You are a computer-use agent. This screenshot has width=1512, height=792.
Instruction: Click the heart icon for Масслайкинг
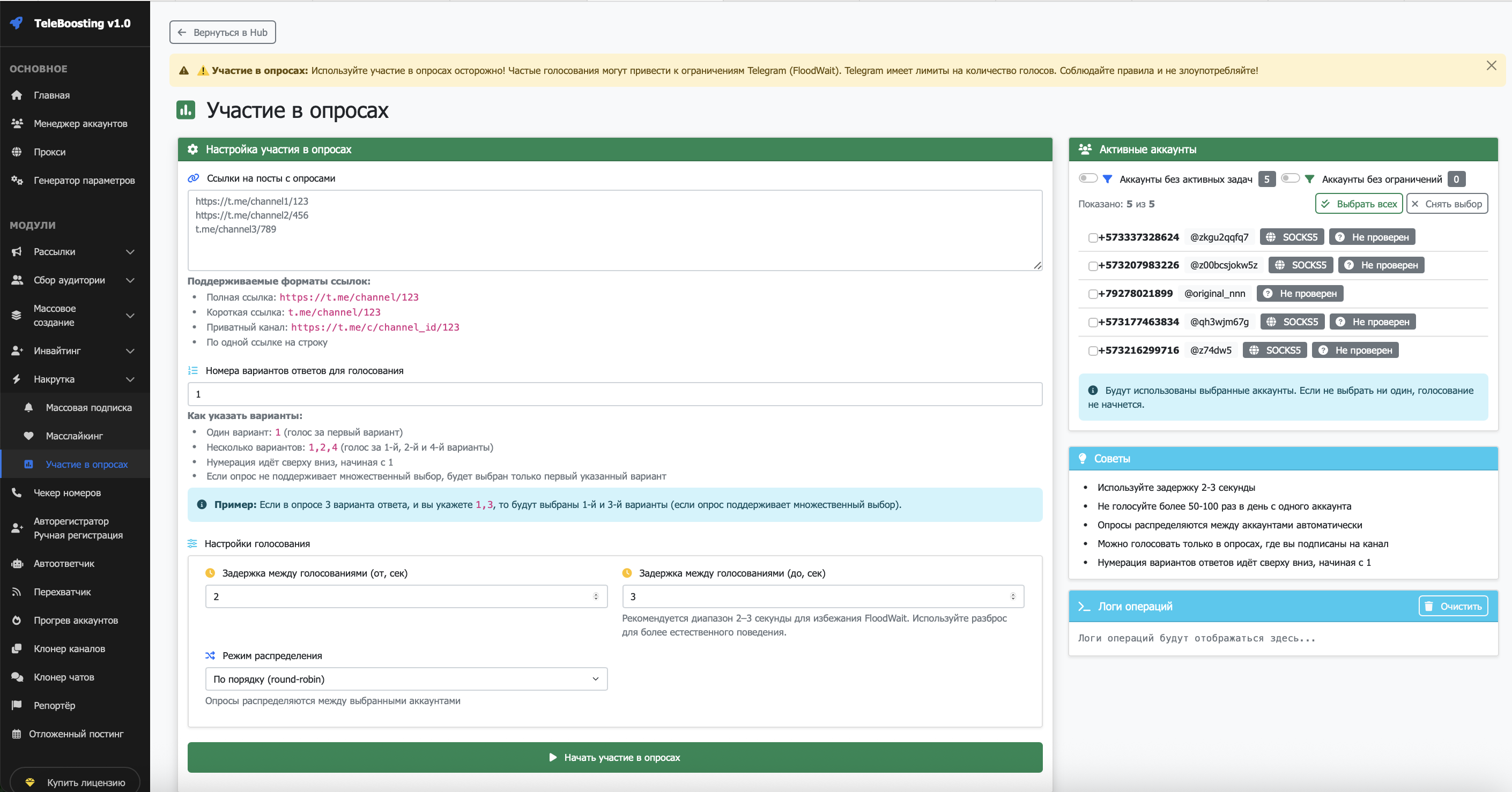(x=28, y=436)
